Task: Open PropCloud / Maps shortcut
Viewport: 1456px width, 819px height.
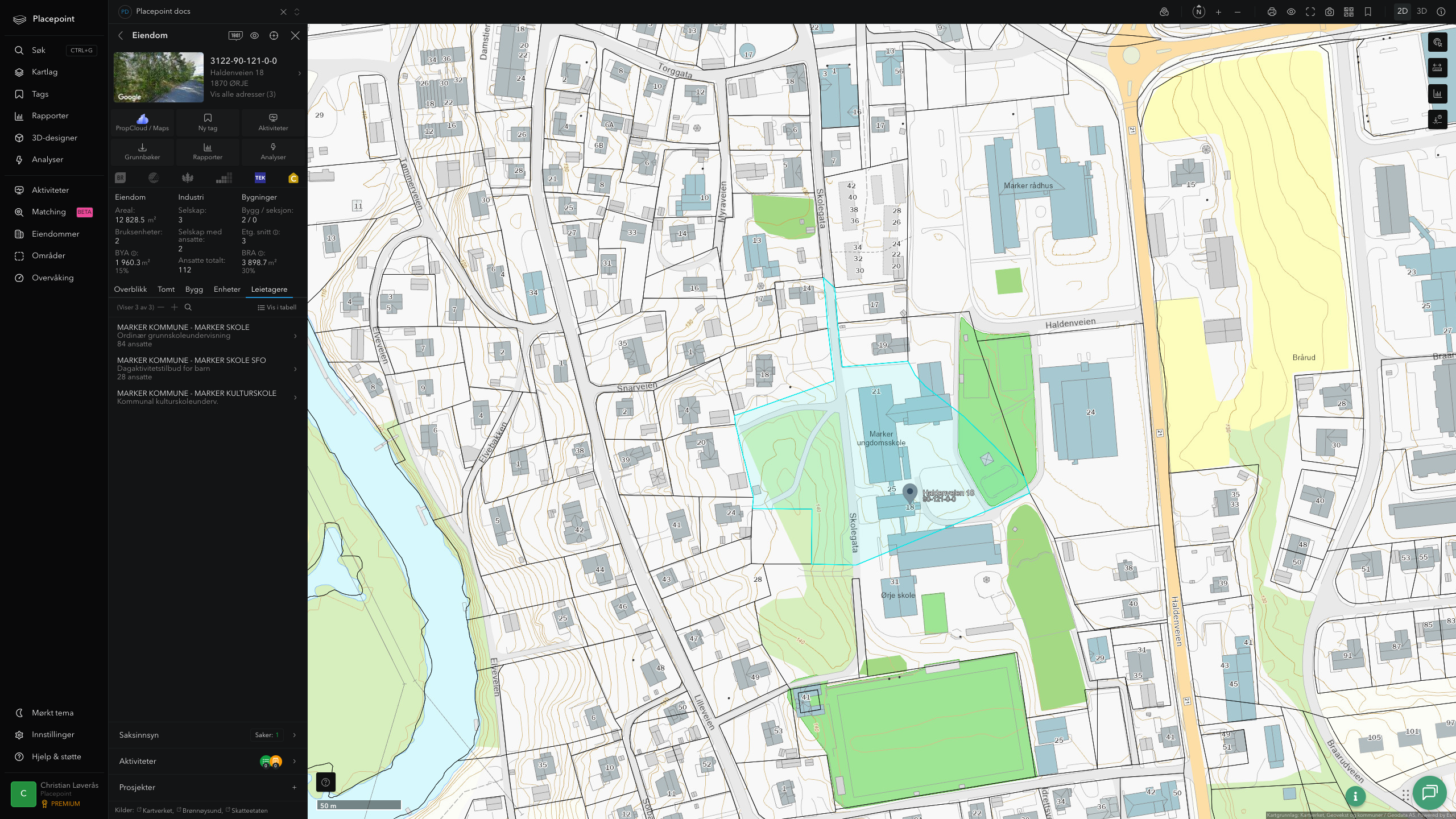Action: pos(142,122)
